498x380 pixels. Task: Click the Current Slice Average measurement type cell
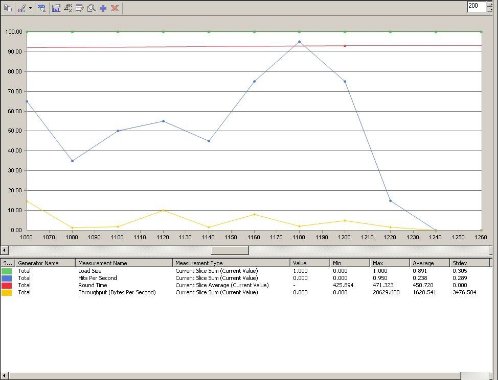pos(222,285)
